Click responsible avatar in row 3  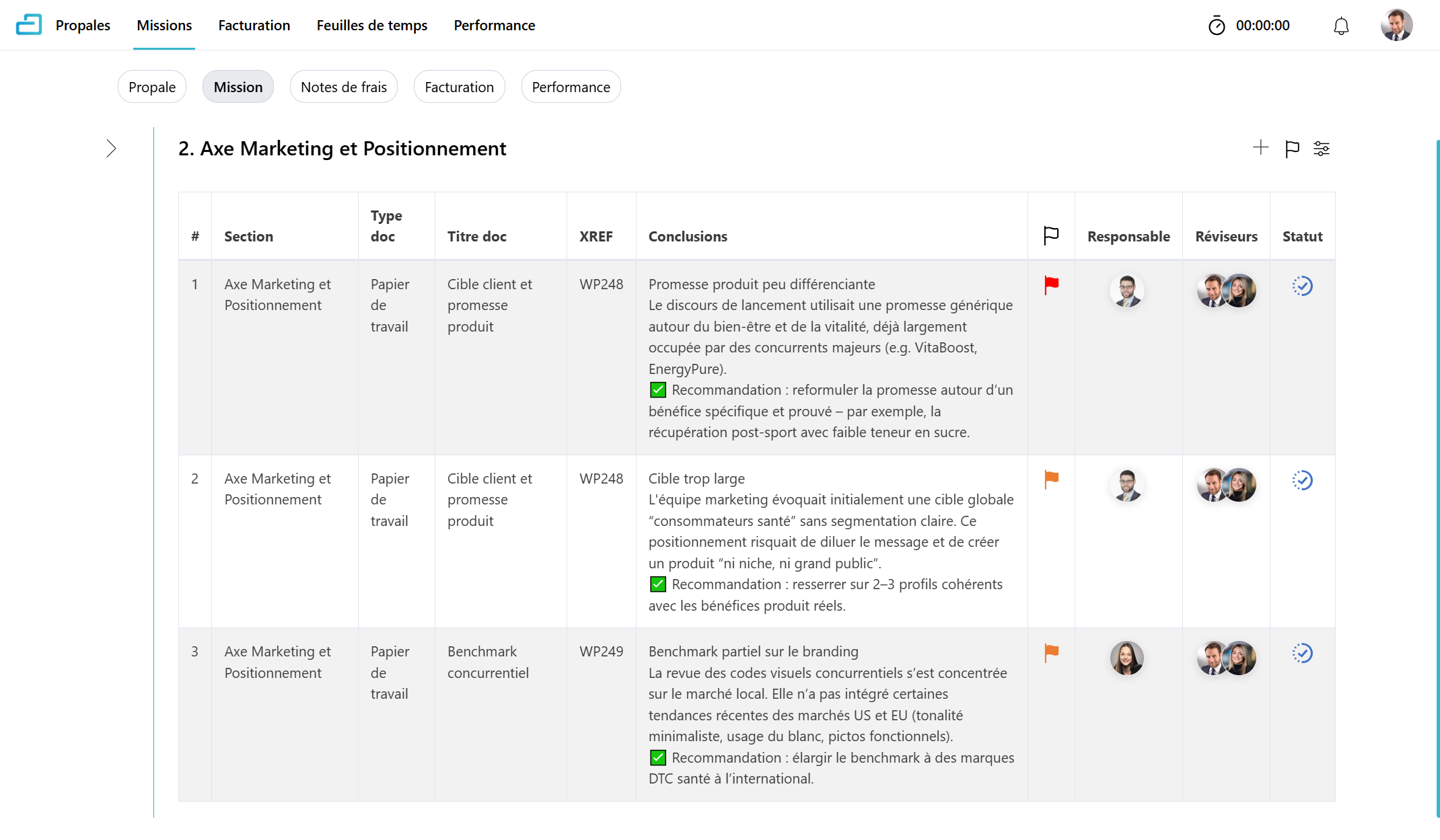click(1126, 658)
